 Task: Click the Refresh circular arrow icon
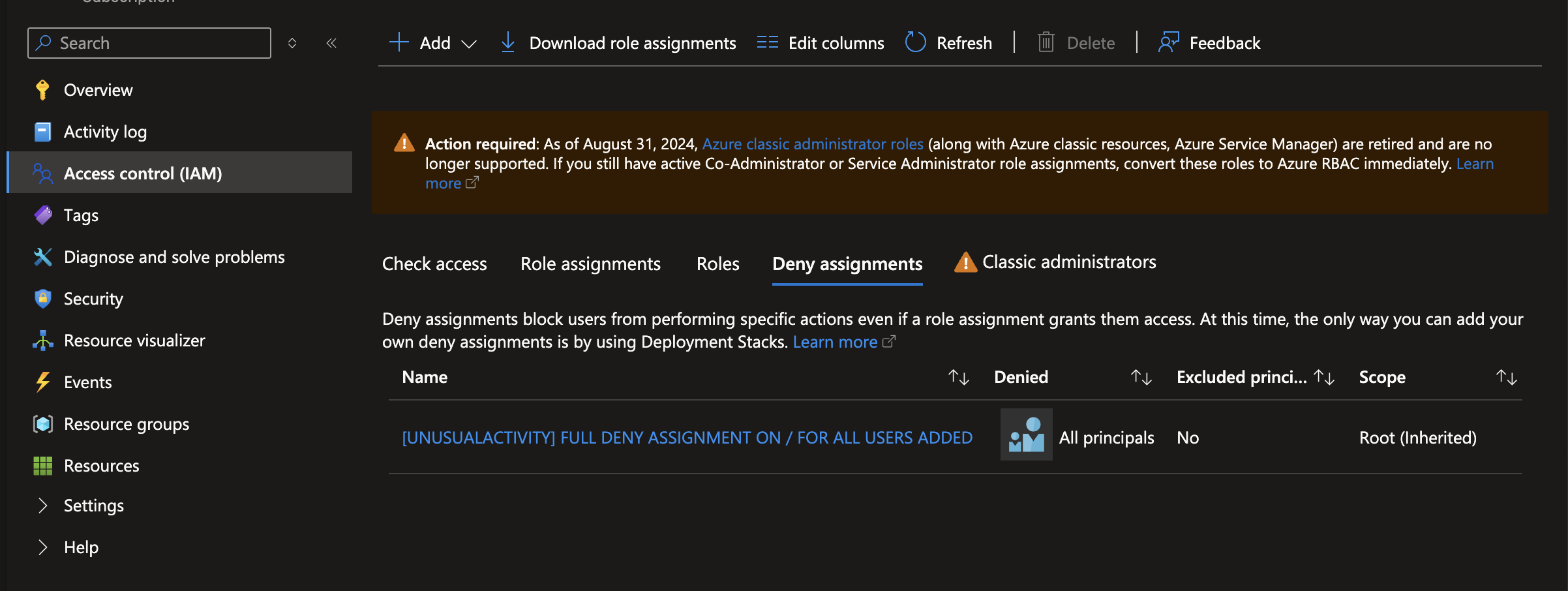[916, 42]
